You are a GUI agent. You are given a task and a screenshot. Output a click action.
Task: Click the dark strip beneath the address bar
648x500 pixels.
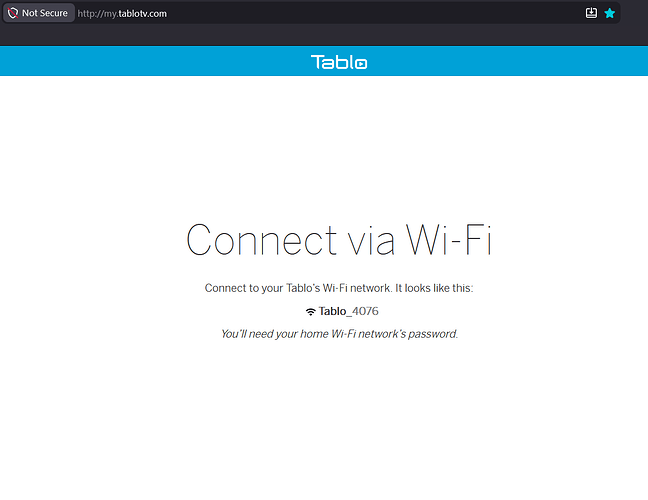(x=324, y=35)
